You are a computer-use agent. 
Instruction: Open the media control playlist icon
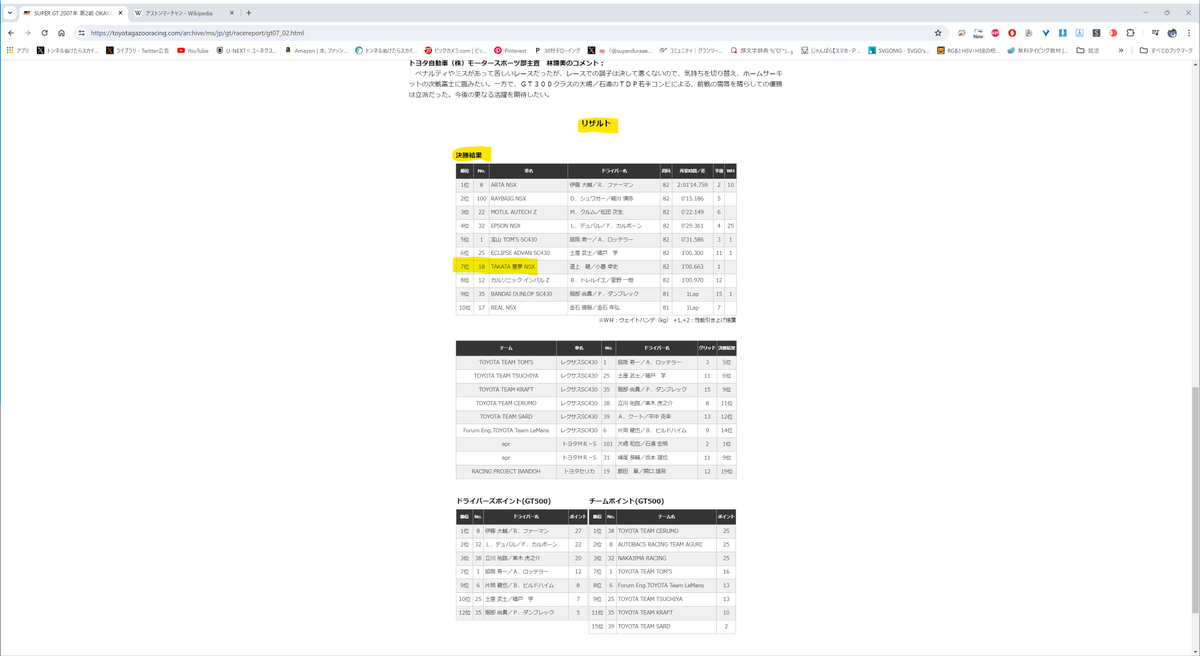tap(1155, 32)
